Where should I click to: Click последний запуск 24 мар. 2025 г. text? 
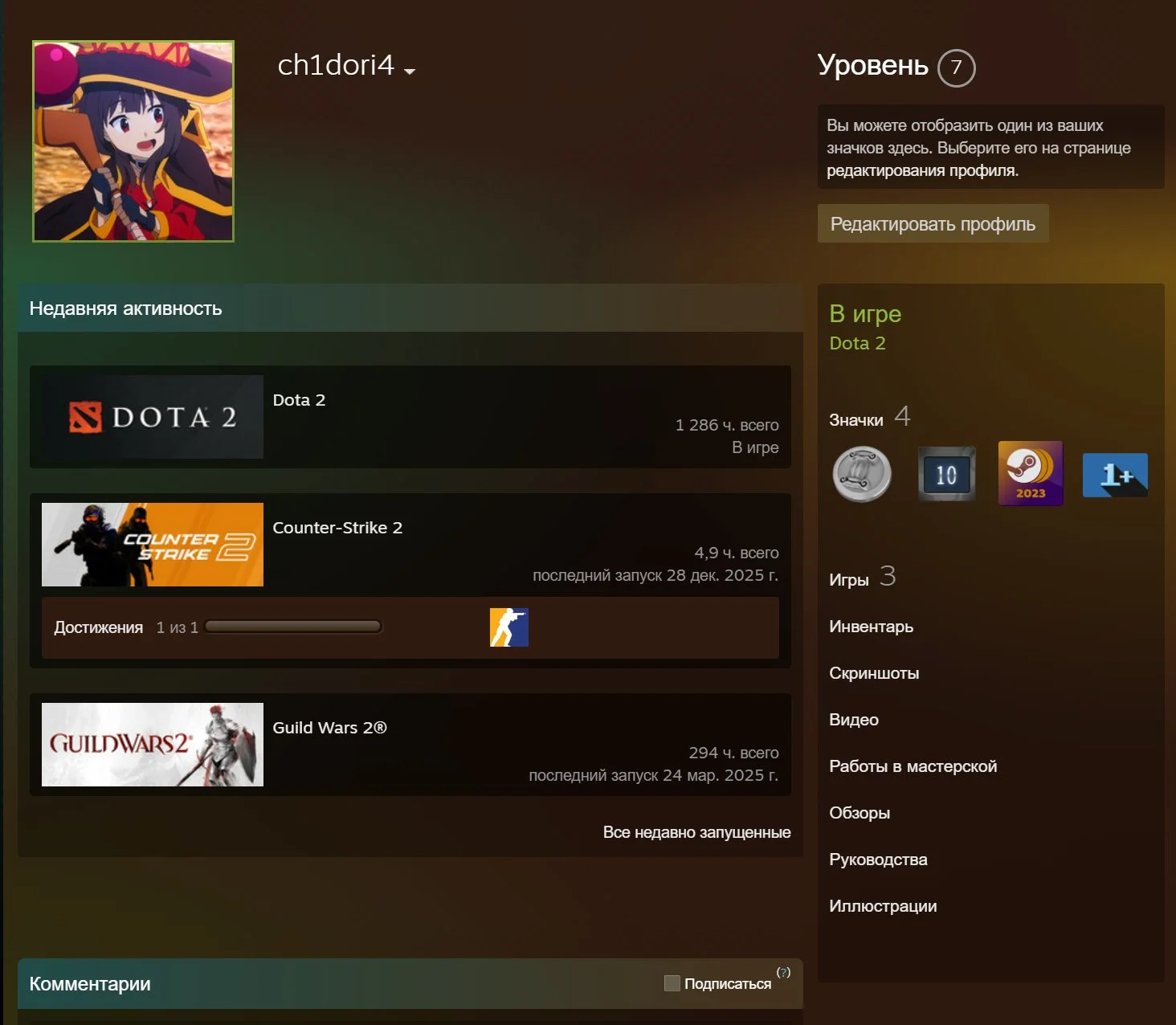pyautogui.click(x=654, y=775)
